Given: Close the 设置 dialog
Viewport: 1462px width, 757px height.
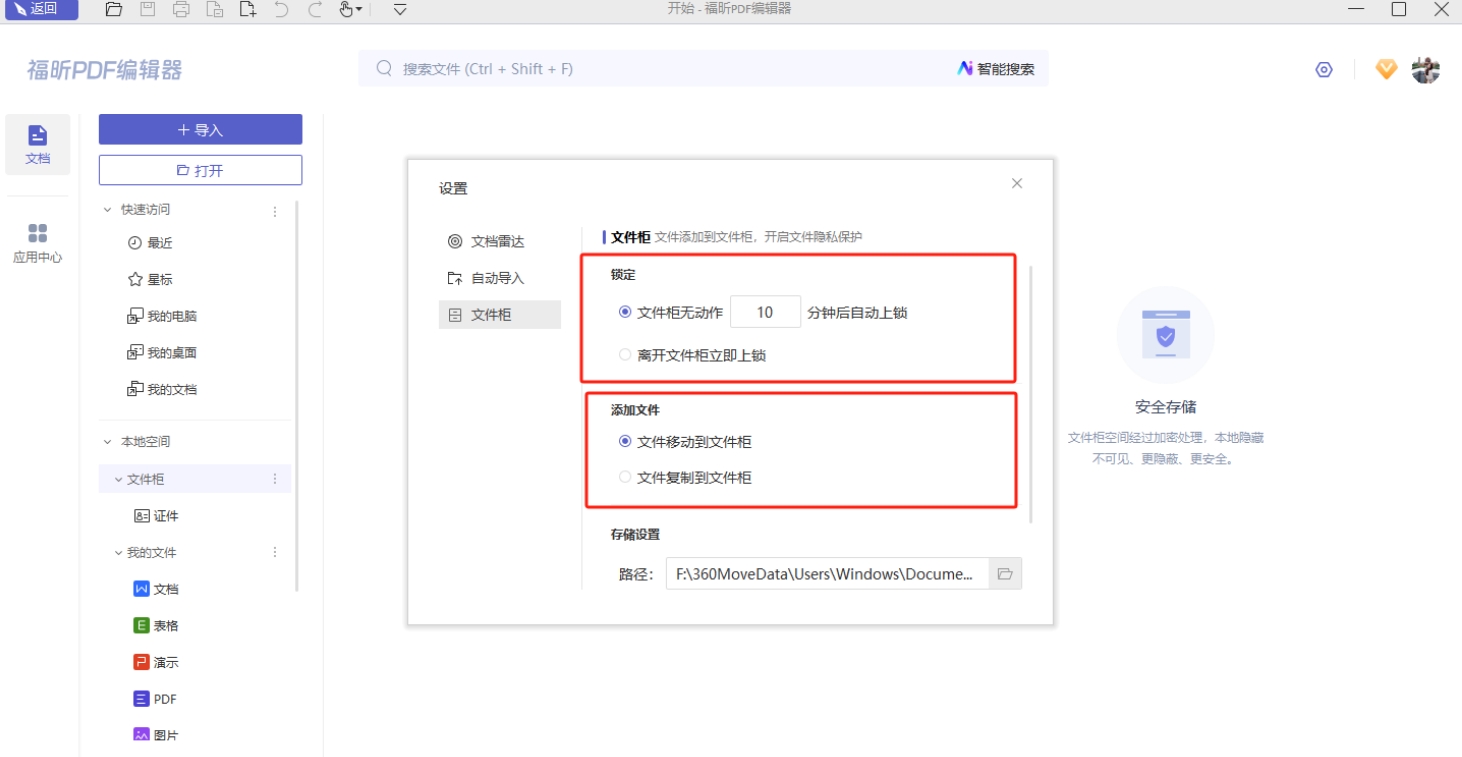Looking at the screenshot, I should 1017,183.
